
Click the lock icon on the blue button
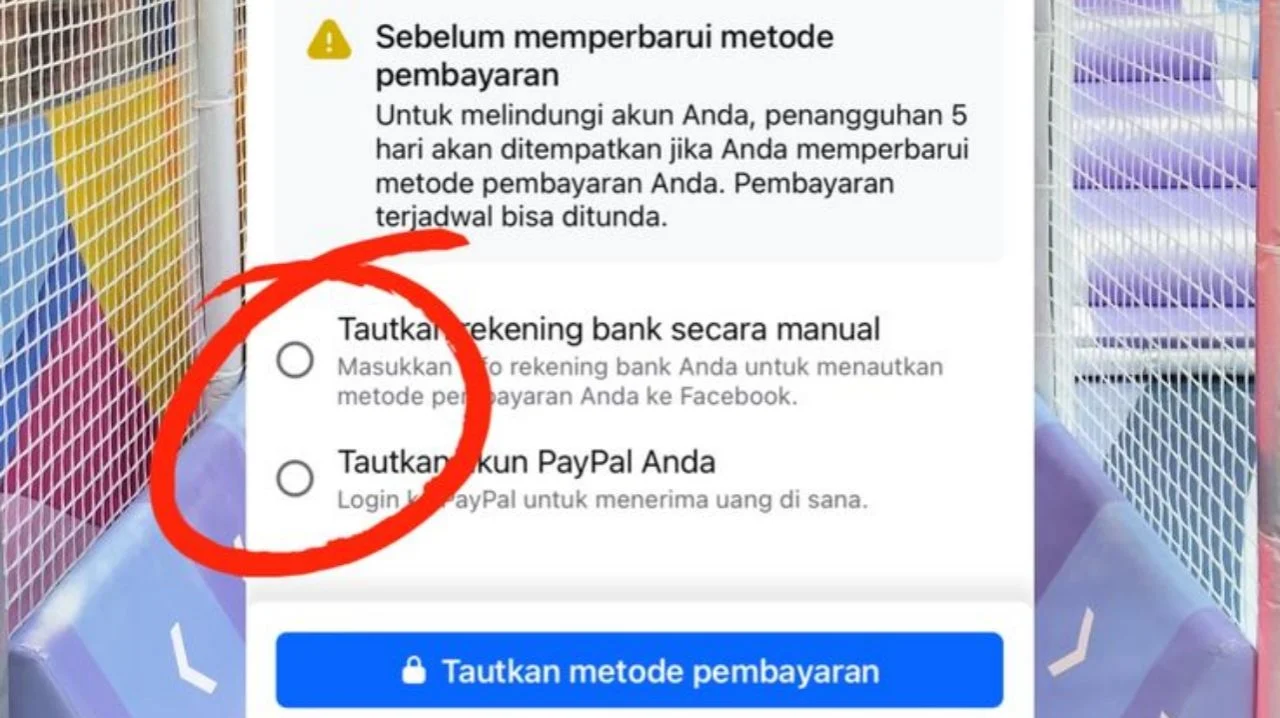coord(413,670)
